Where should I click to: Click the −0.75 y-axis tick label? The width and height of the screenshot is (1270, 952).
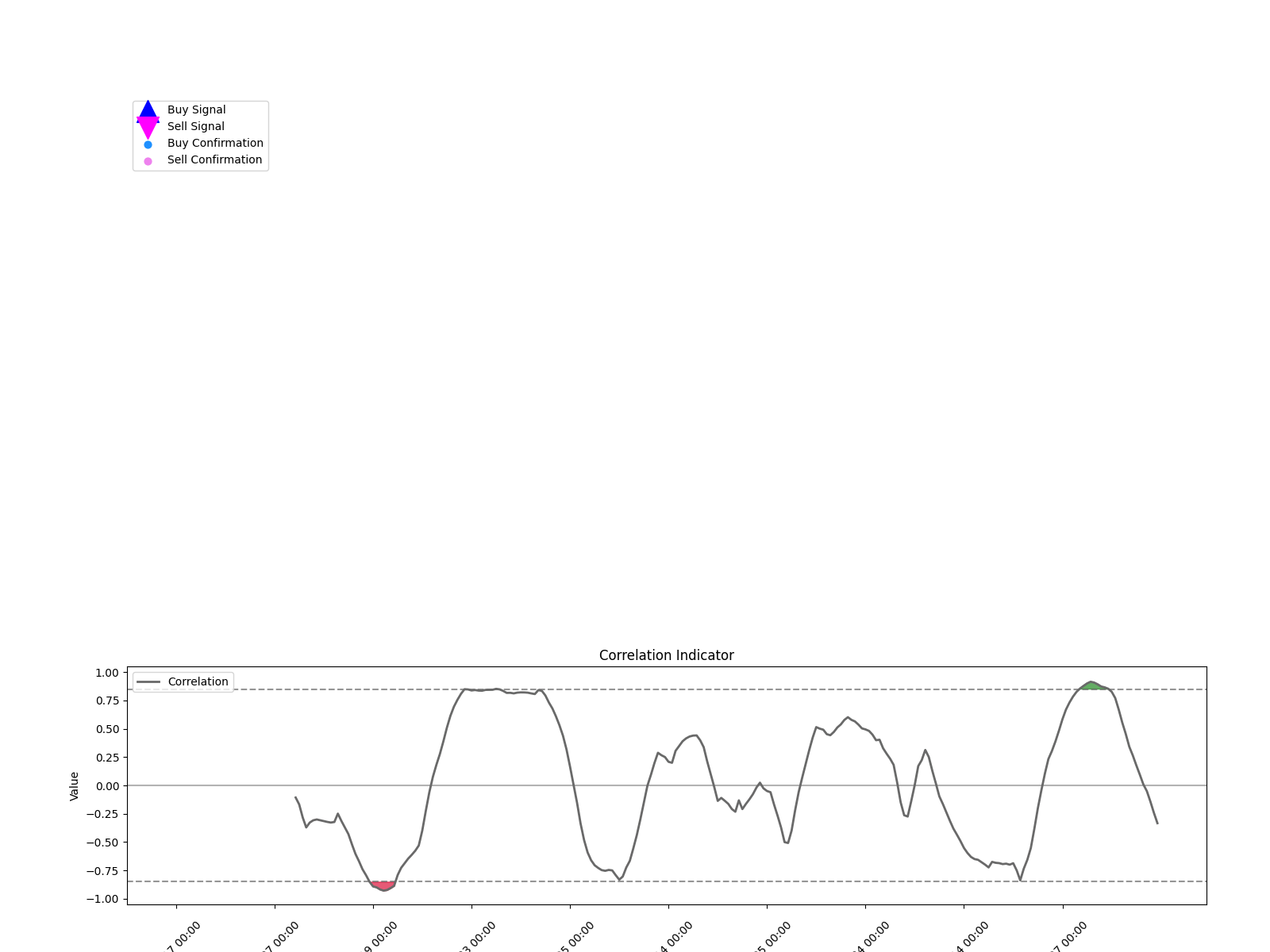(104, 871)
